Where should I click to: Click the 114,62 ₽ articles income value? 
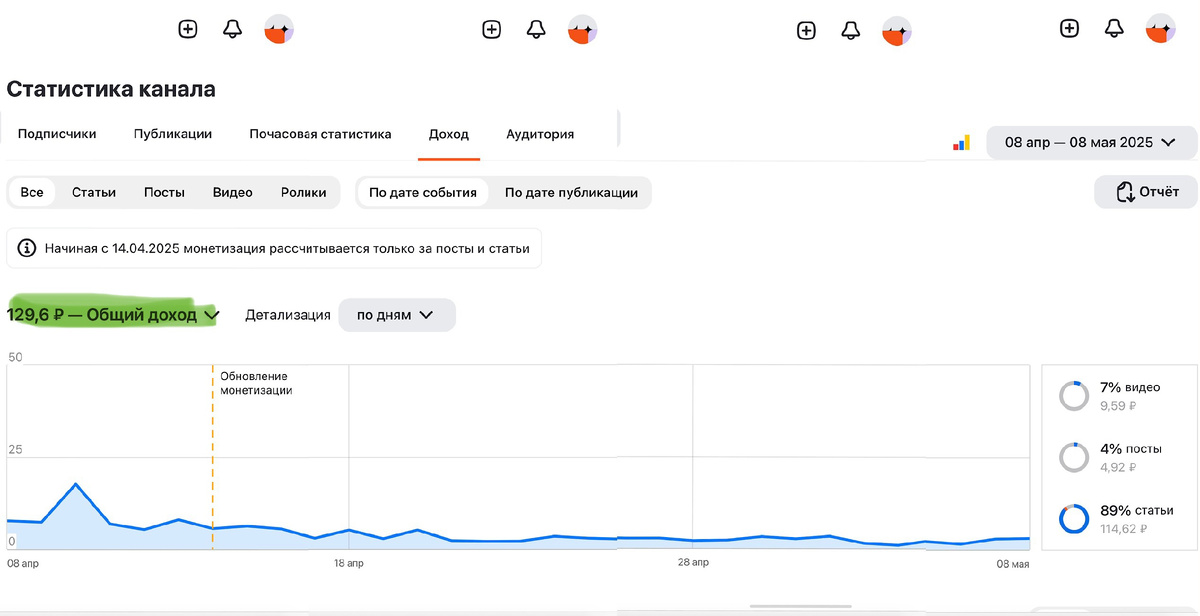click(1124, 529)
